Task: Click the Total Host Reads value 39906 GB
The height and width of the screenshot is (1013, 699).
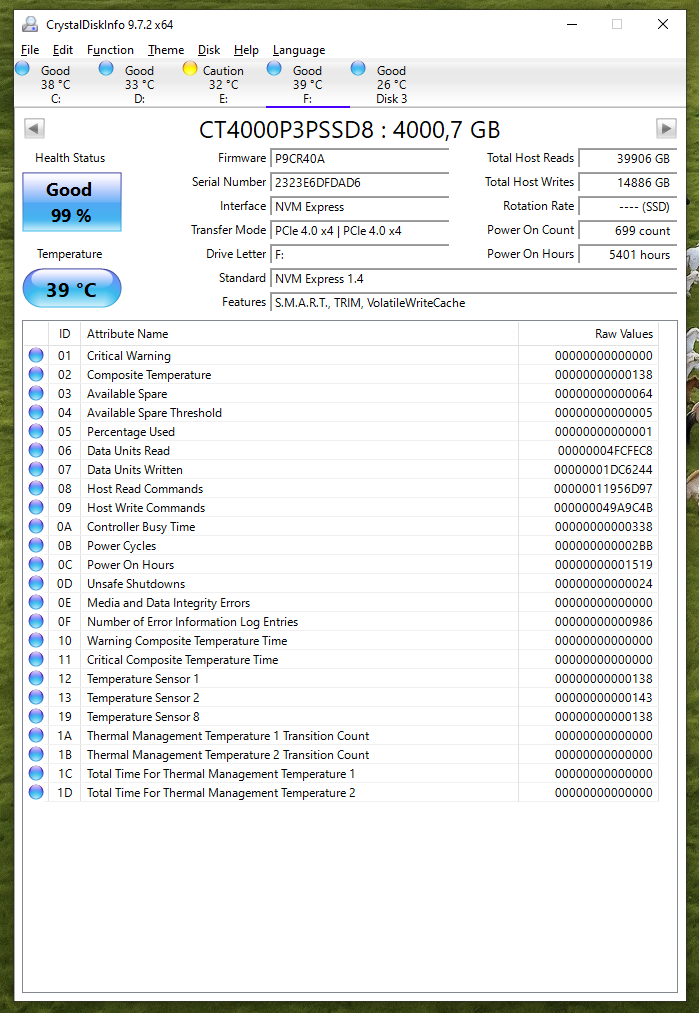Action: [628, 158]
